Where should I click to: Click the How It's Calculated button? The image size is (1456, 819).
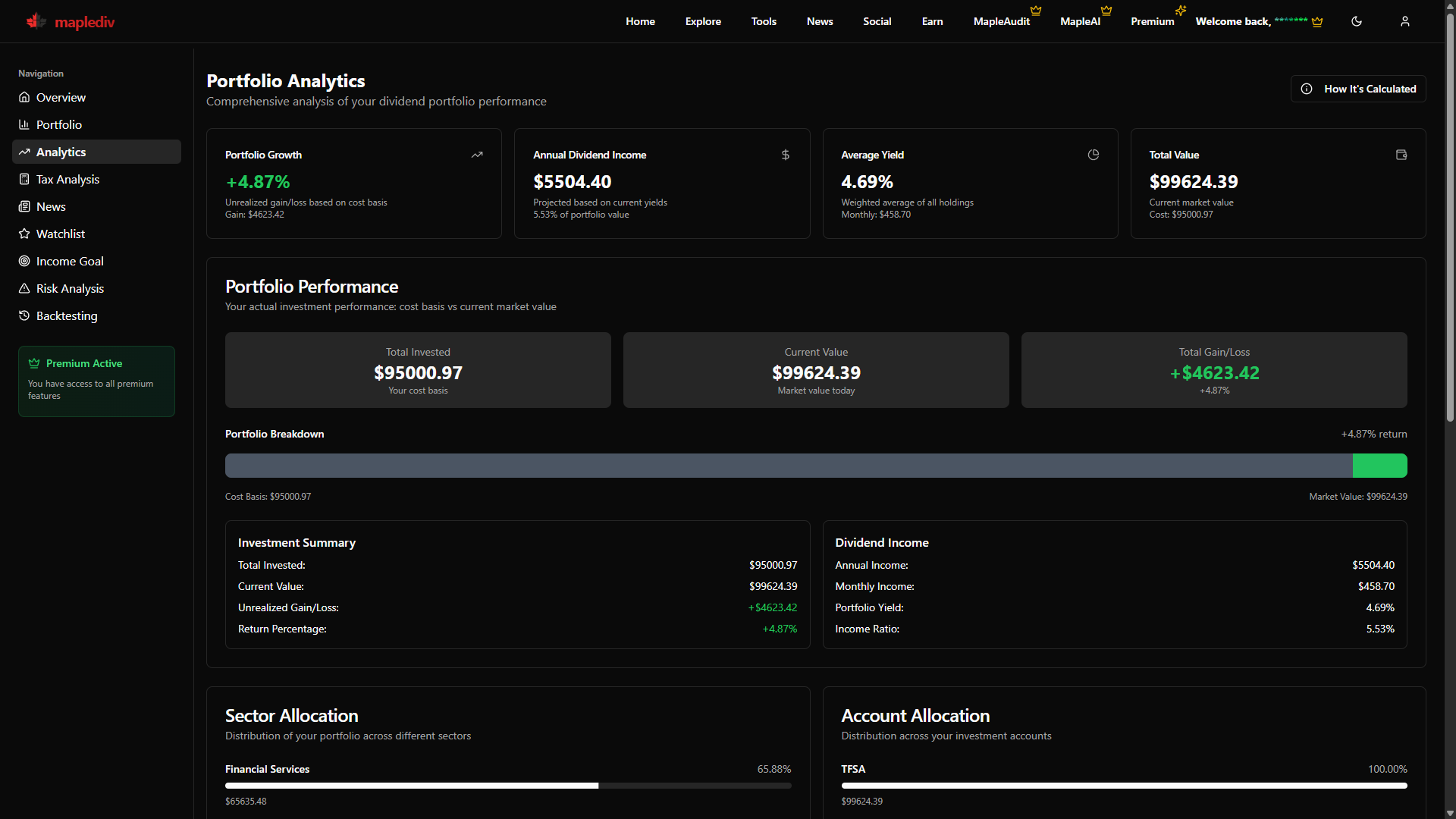tap(1357, 89)
